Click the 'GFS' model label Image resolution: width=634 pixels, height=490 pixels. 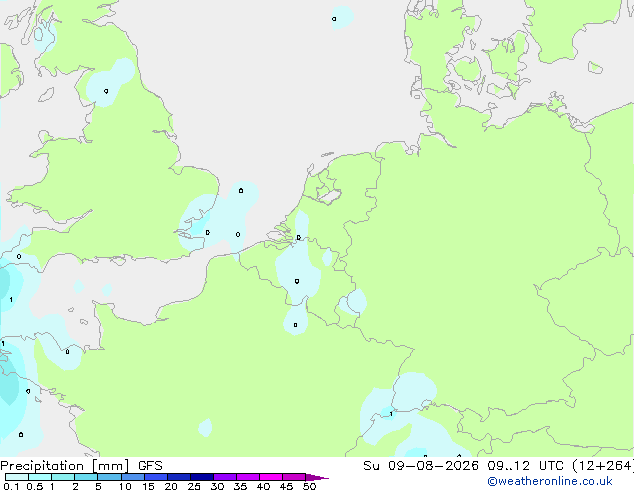150,466
